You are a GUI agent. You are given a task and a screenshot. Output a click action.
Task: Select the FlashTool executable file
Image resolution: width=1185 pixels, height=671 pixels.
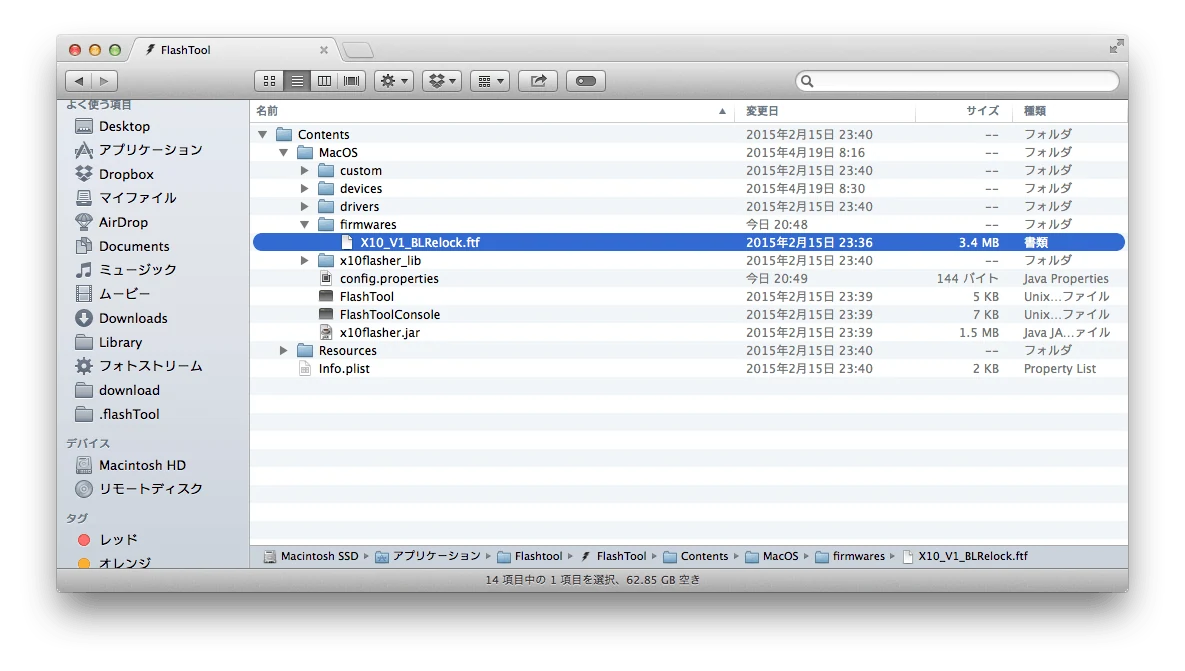coord(366,296)
